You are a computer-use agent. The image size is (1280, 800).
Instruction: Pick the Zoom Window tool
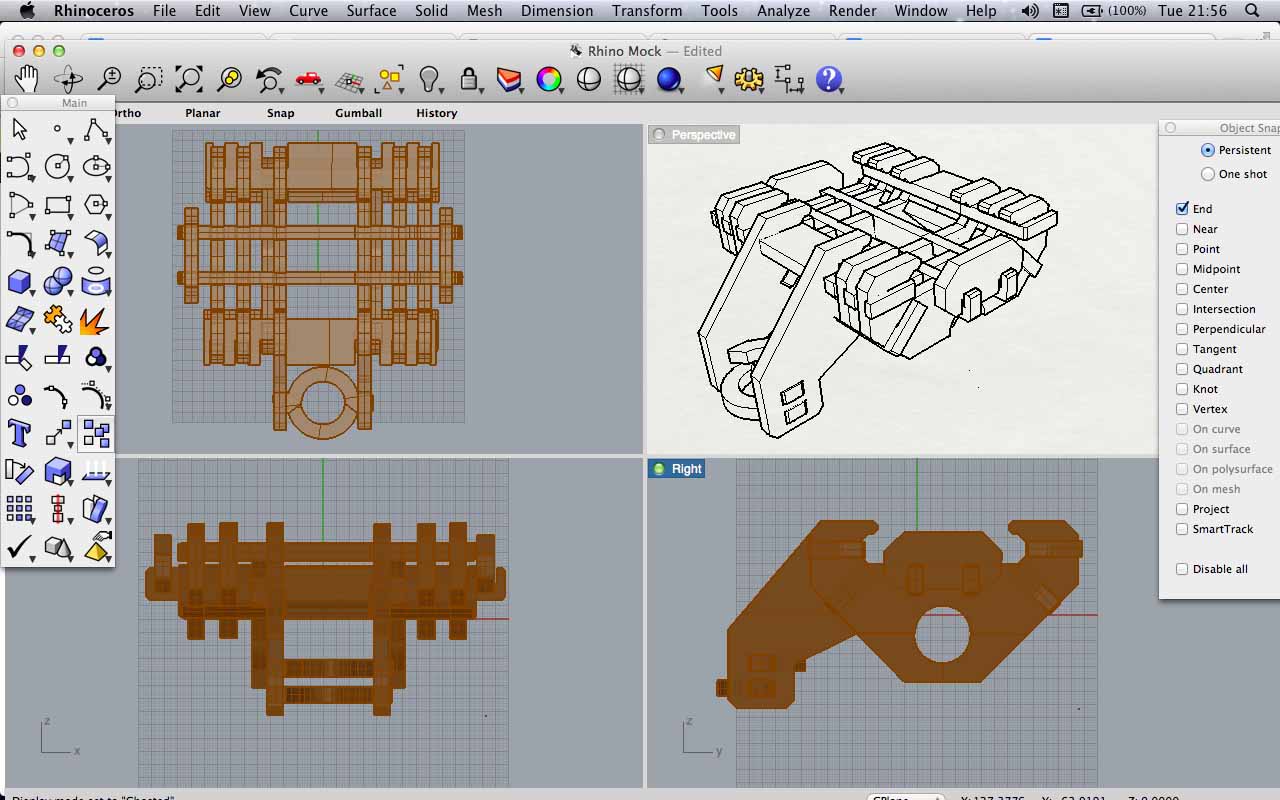(x=148, y=79)
